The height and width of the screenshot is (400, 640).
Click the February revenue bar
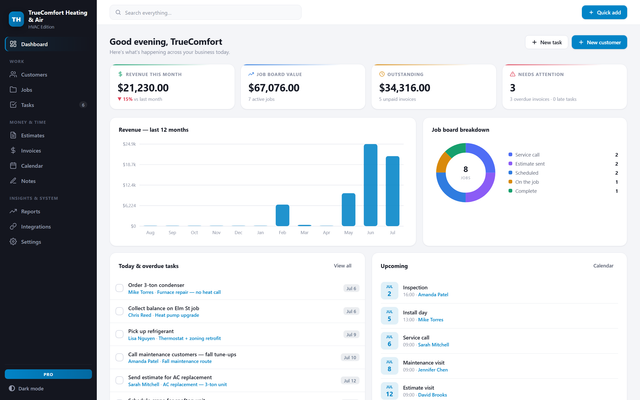[282, 215]
